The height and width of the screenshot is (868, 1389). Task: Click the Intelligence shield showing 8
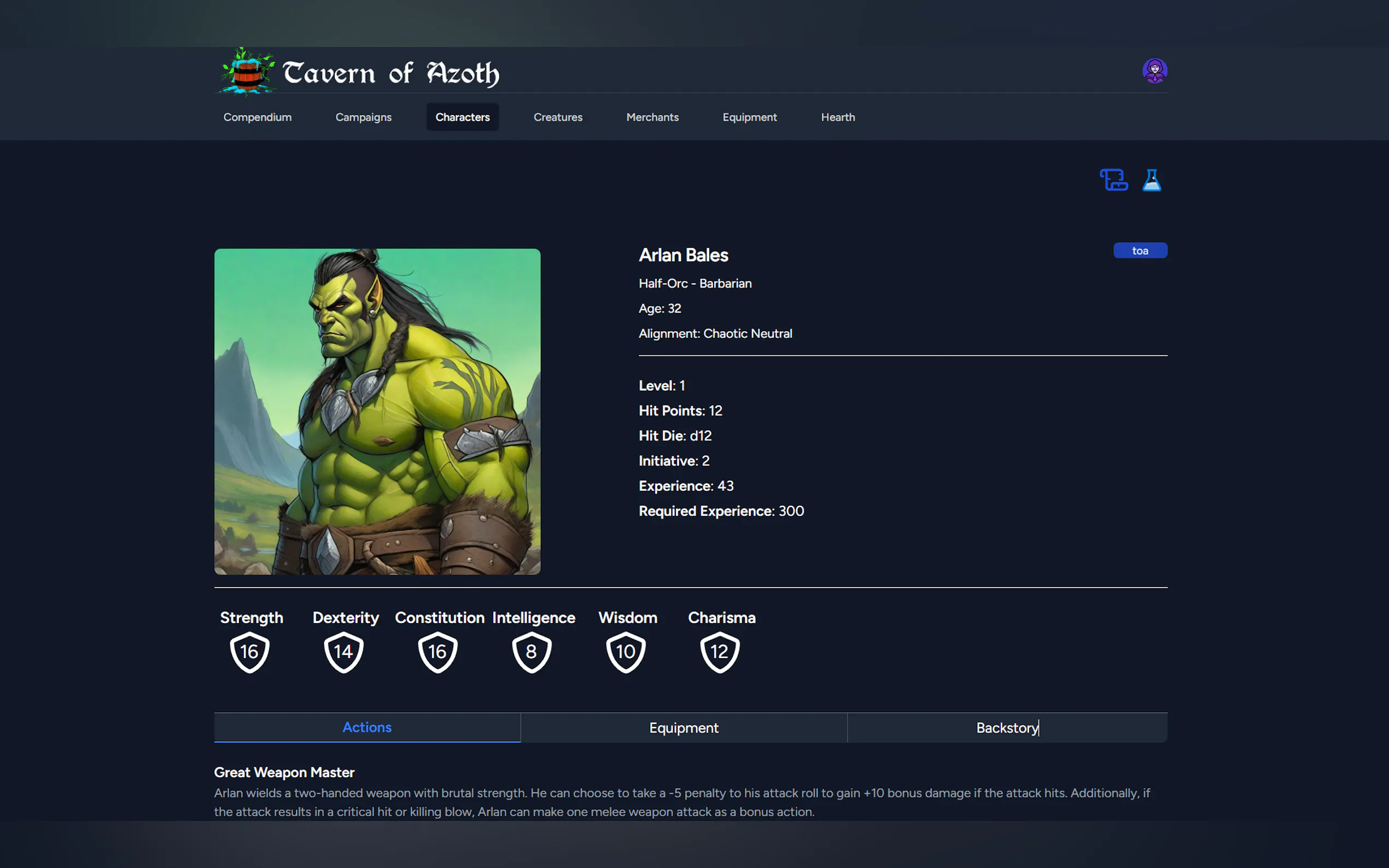(531, 652)
